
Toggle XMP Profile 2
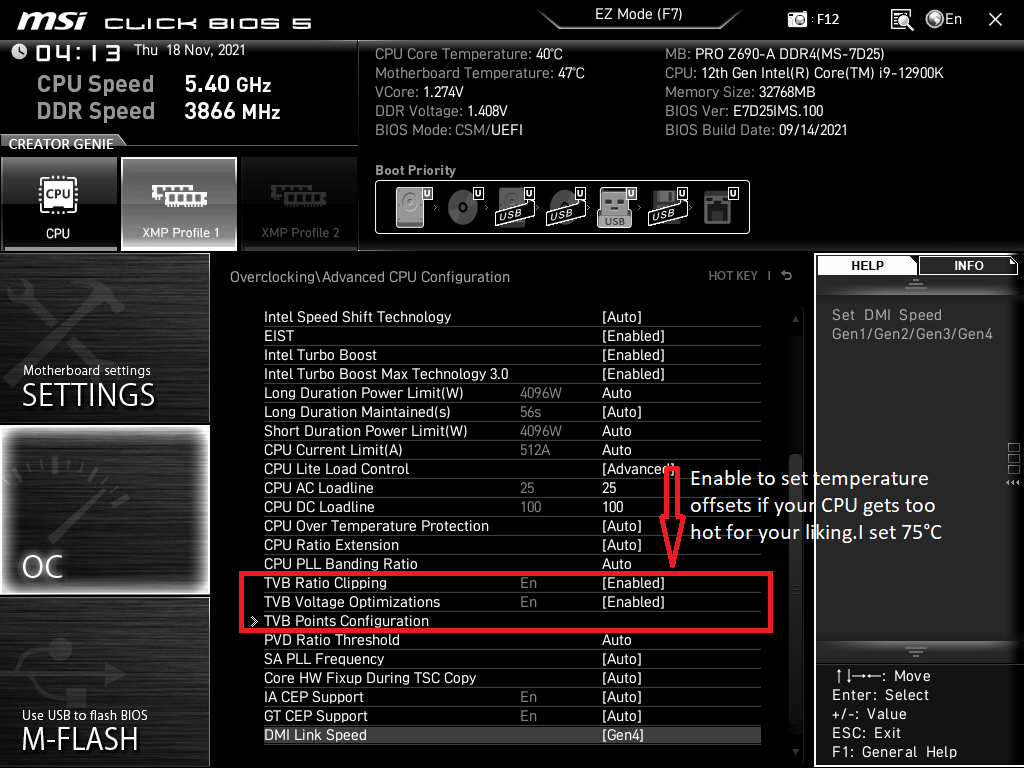point(300,204)
